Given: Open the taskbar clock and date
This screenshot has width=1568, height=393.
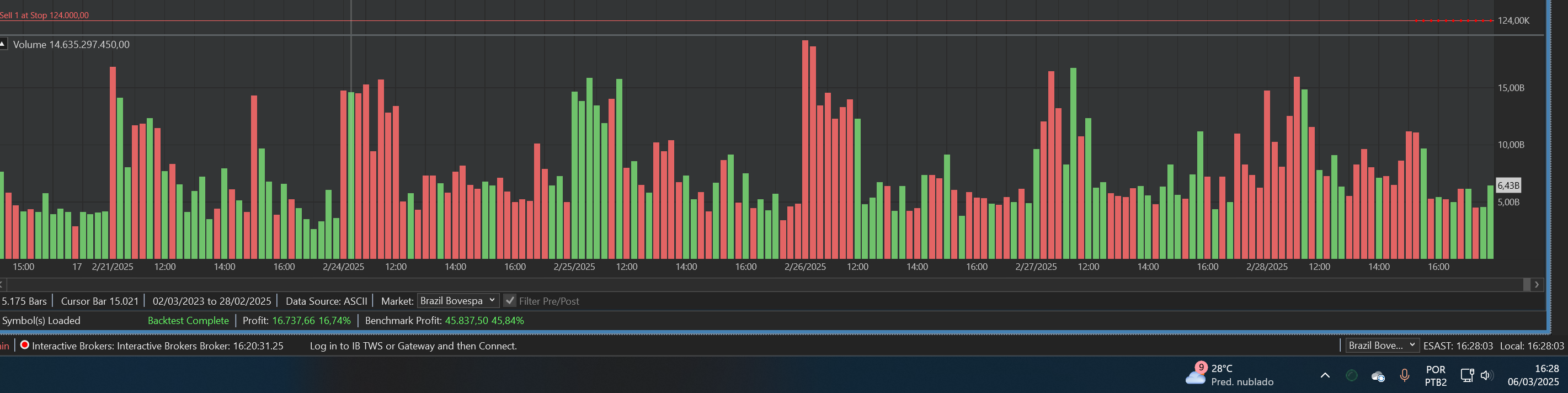Looking at the screenshot, I should 1533,375.
